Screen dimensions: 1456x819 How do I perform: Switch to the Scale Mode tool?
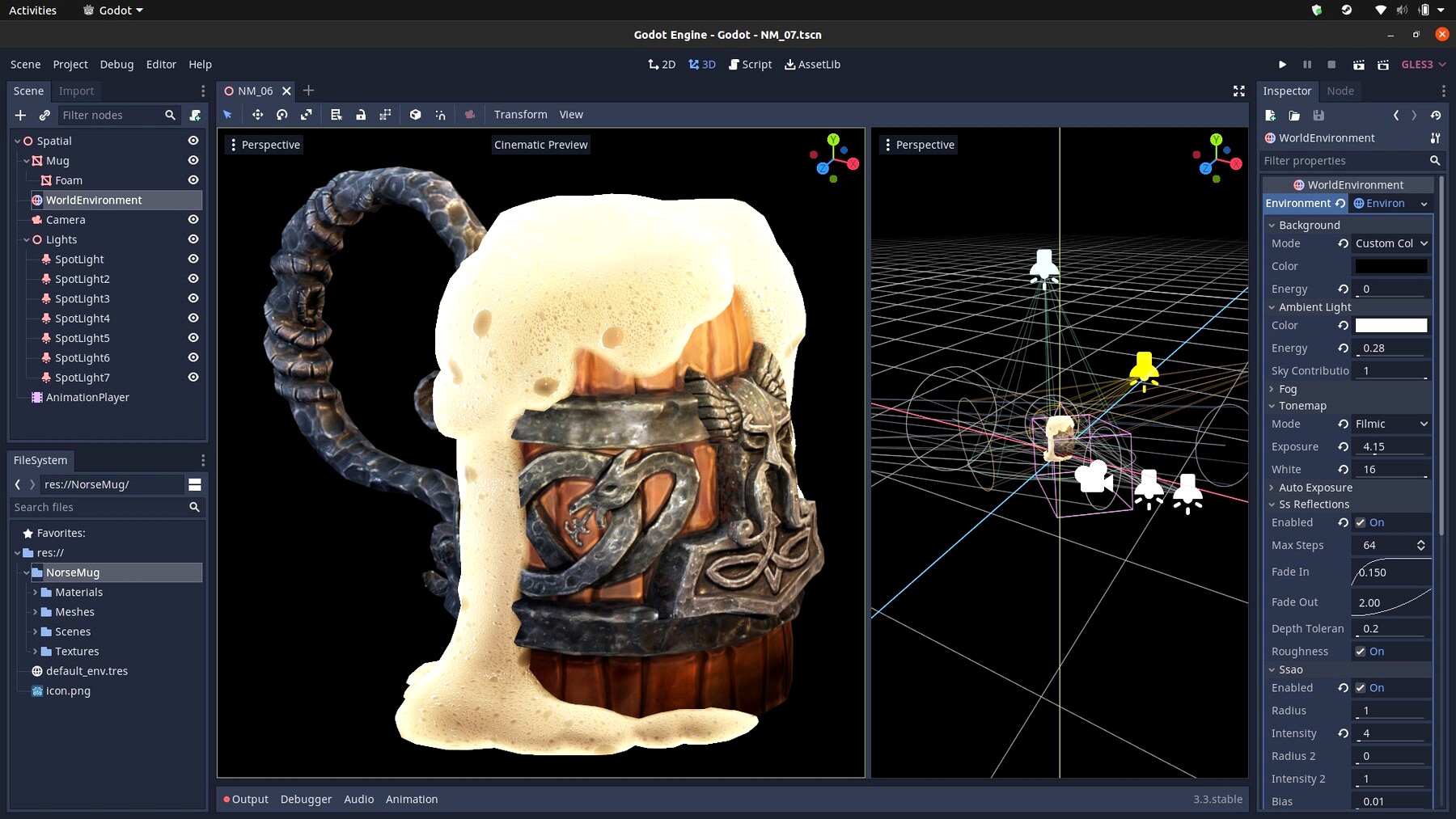pyautogui.click(x=306, y=115)
